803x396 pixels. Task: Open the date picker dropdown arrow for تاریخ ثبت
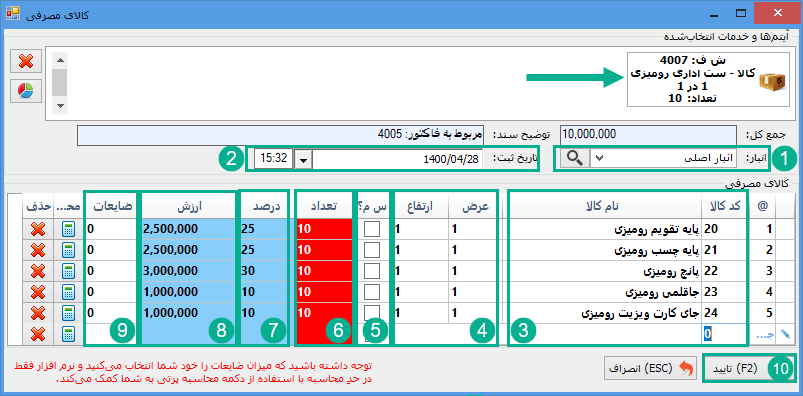304,159
